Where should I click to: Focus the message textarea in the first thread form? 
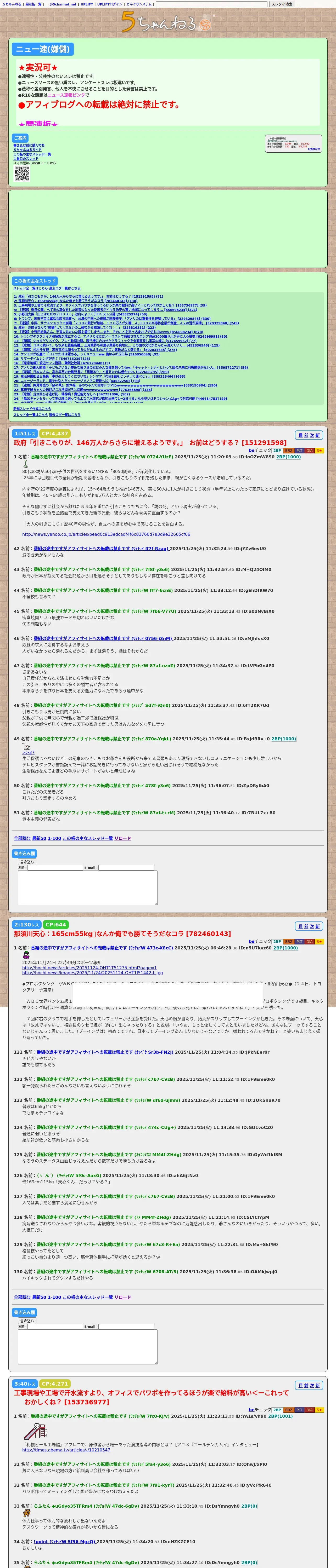(88, 887)
